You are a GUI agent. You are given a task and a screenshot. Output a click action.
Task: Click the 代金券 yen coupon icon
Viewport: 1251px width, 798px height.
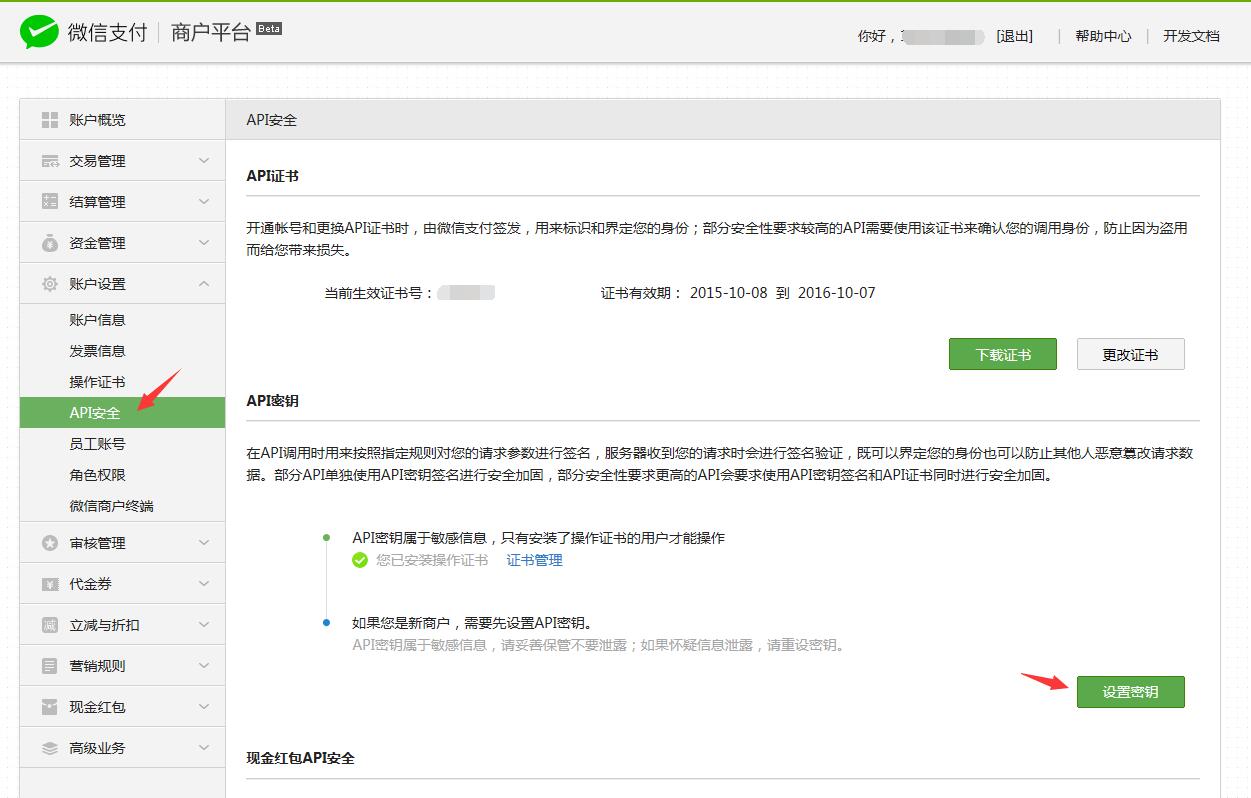50,584
